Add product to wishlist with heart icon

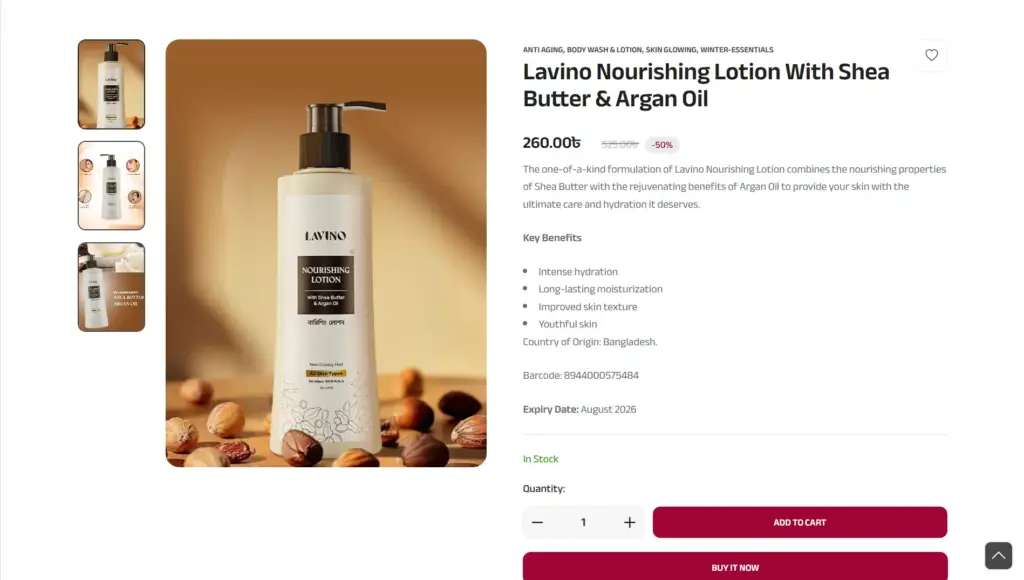click(931, 56)
